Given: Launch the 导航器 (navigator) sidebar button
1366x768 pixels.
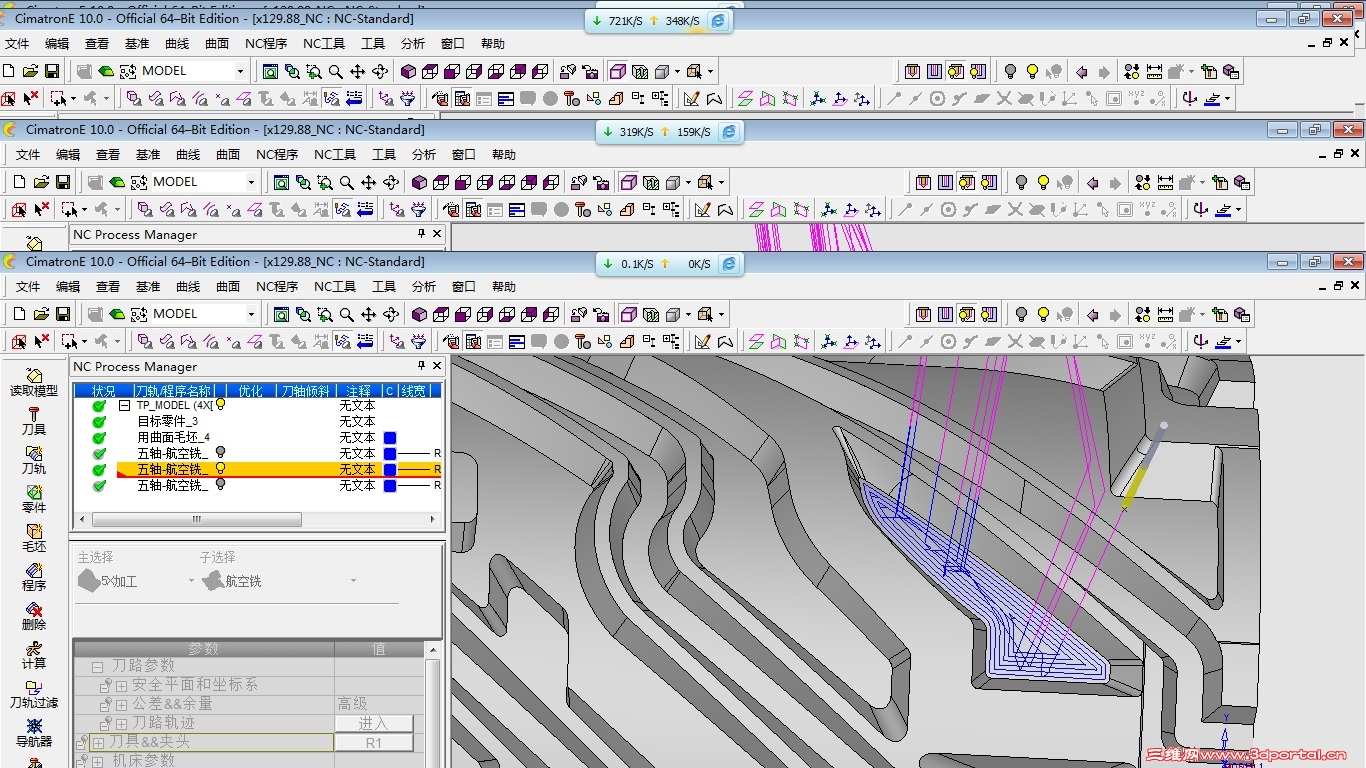Looking at the screenshot, I should (34, 733).
